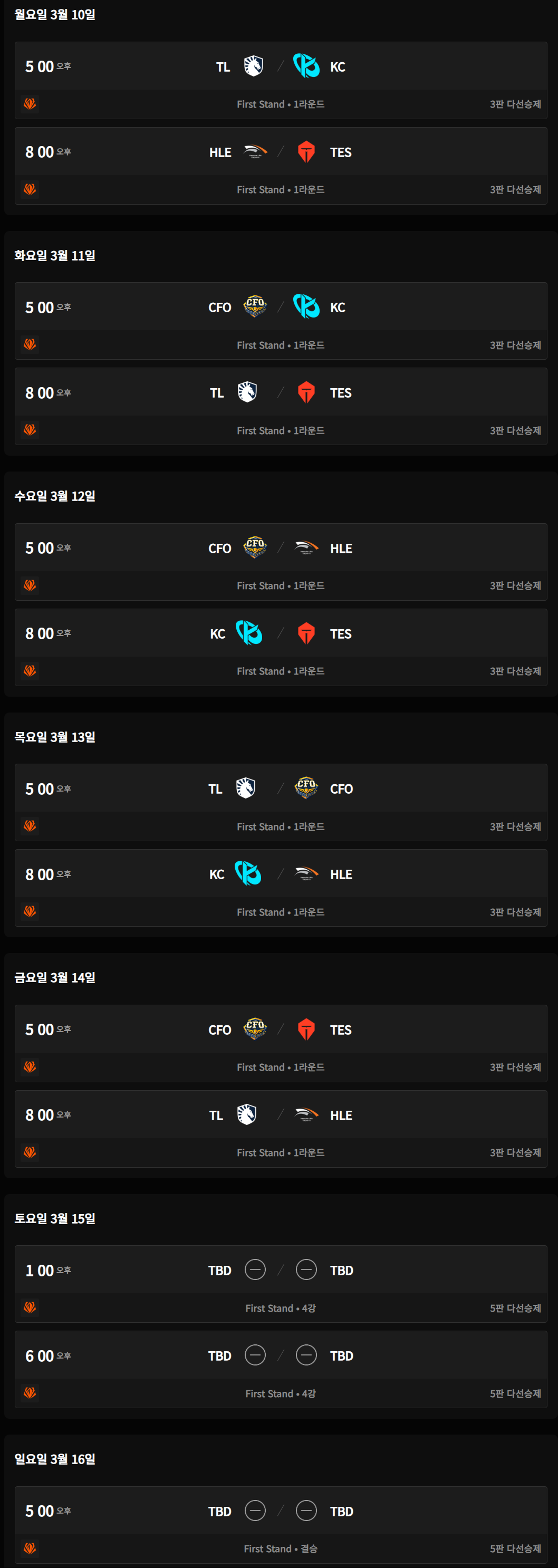Viewport: 558px width, 1568px height.
Task: Click HLE logo in March 10 8:00 match
Action: pyautogui.click(x=255, y=151)
